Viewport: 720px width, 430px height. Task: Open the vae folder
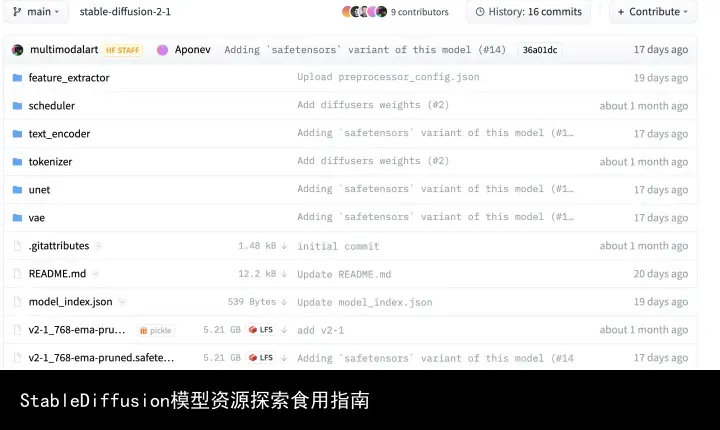pos(37,218)
